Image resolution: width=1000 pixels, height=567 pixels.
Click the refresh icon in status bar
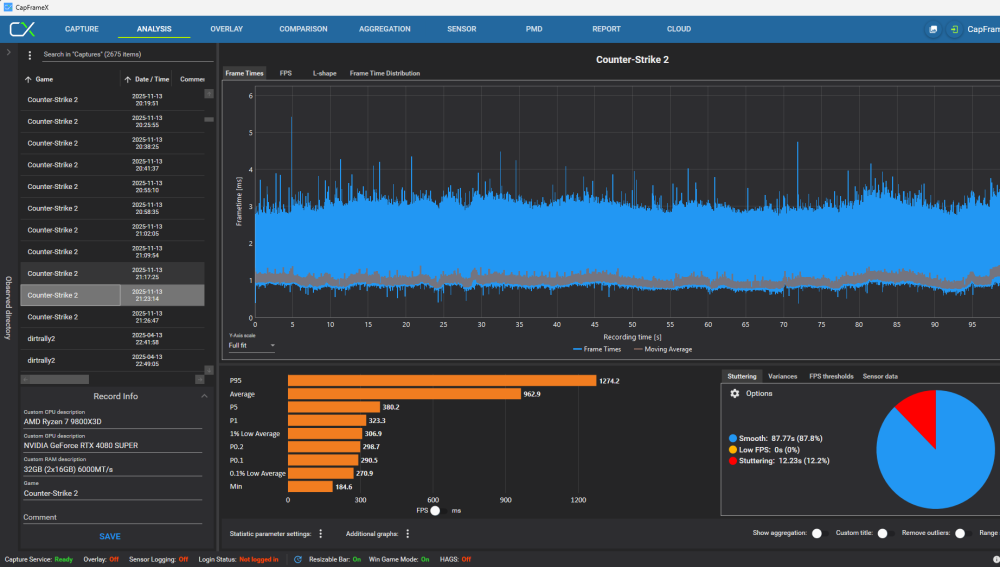(298, 559)
